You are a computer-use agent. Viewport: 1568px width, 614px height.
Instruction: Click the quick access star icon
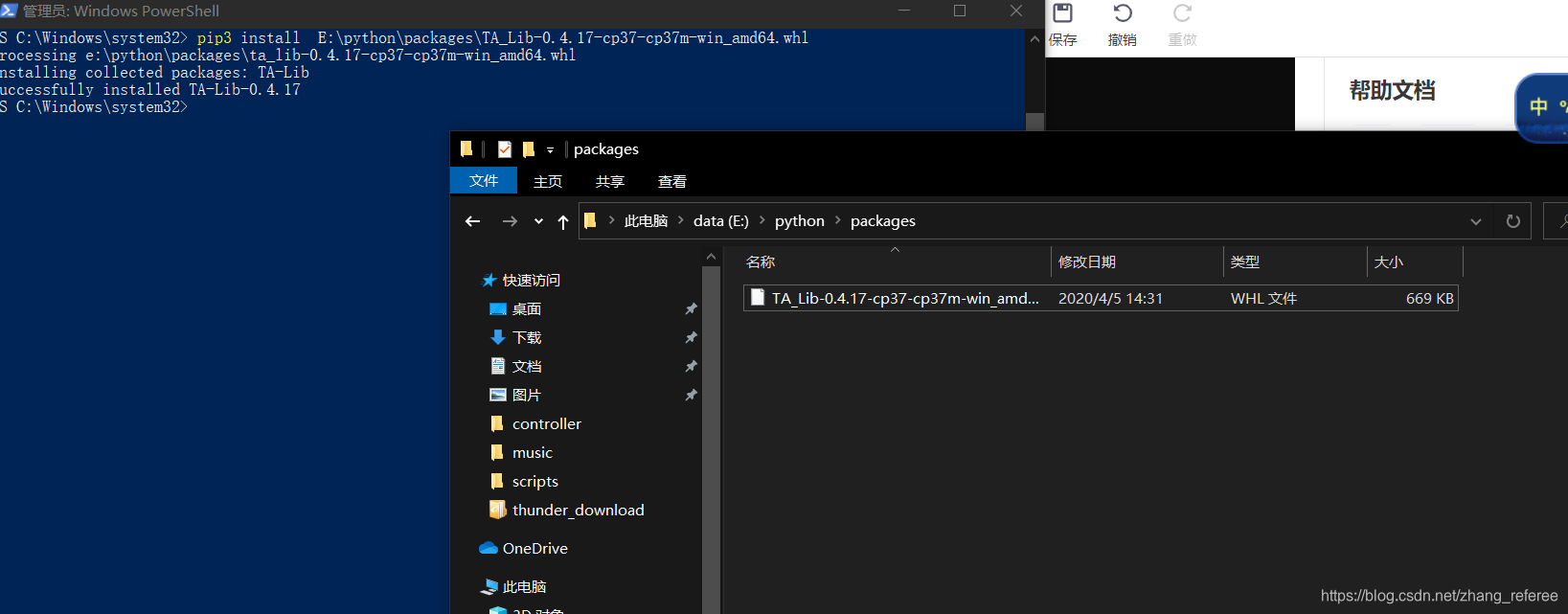489,281
